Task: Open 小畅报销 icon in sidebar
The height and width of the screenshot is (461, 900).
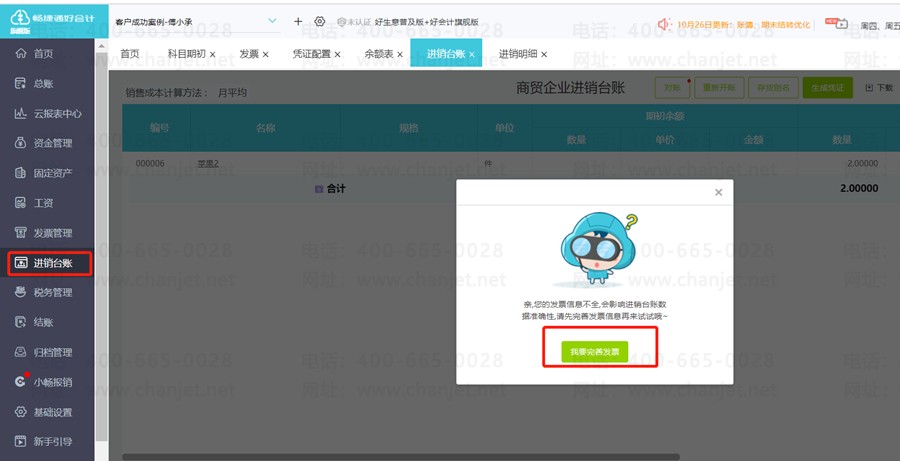Action: tap(21, 382)
